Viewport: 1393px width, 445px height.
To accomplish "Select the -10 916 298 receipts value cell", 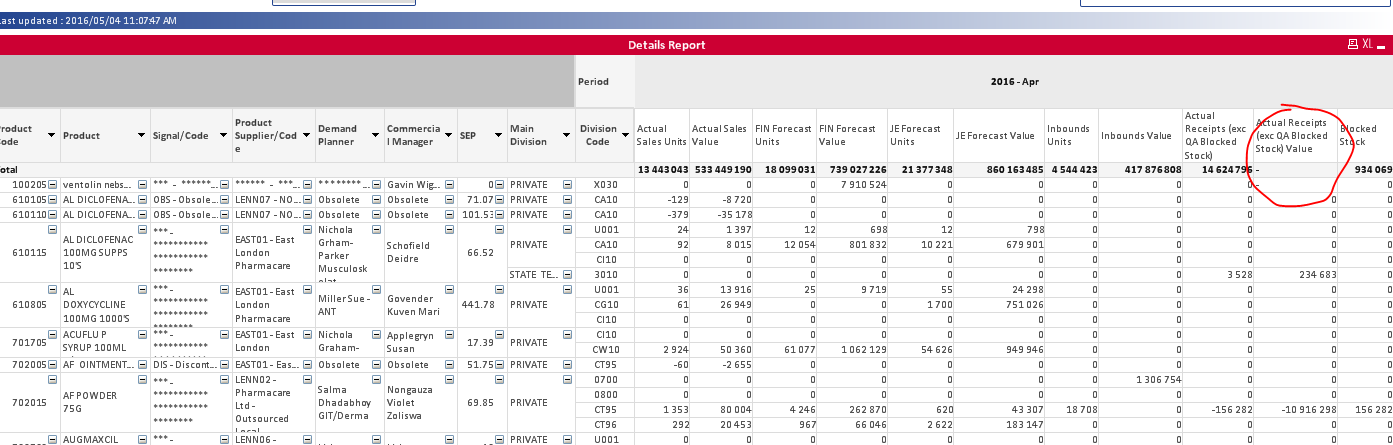I will click(1296, 410).
